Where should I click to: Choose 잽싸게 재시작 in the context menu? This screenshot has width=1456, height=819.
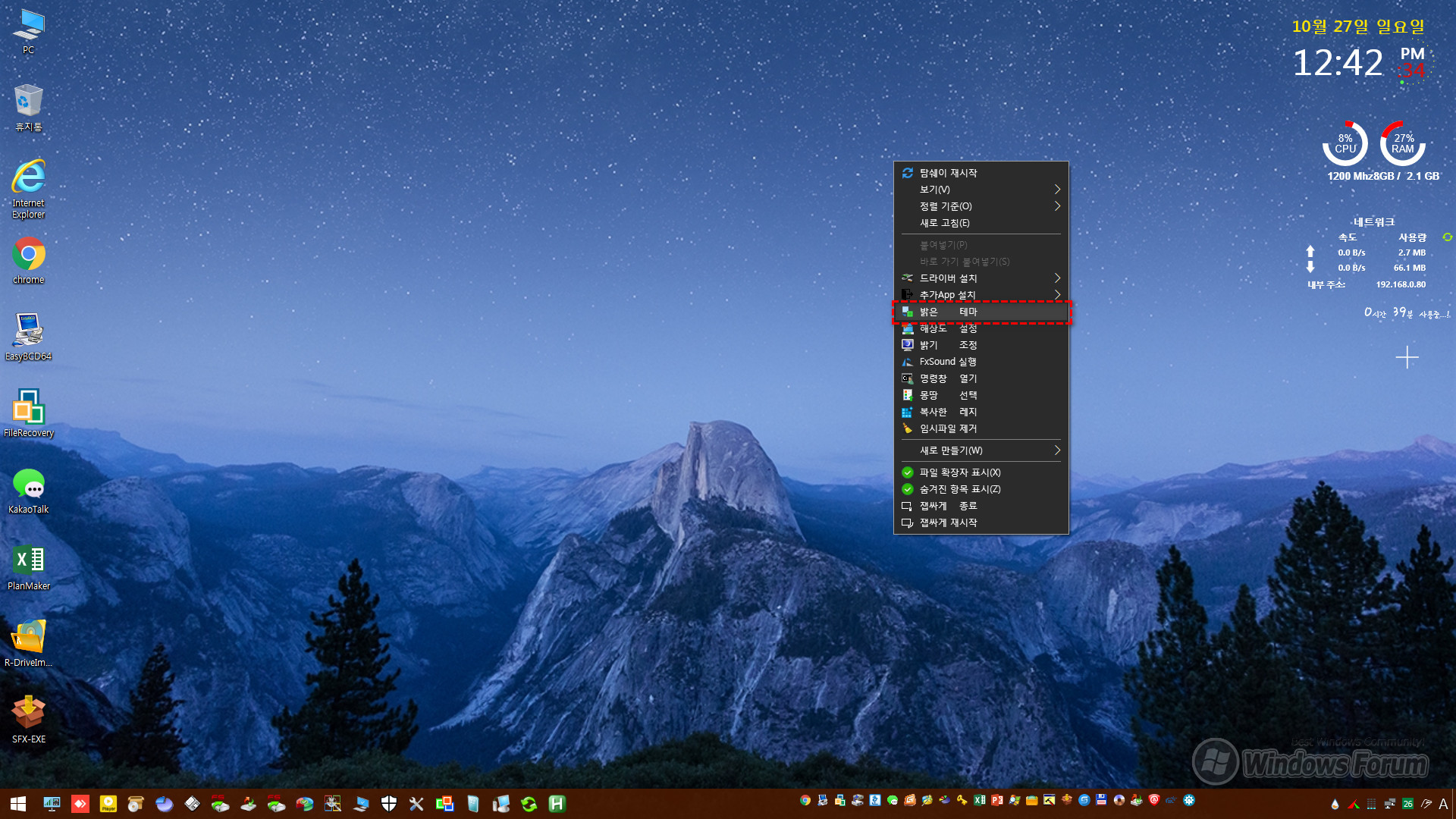click(x=981, y=522)
